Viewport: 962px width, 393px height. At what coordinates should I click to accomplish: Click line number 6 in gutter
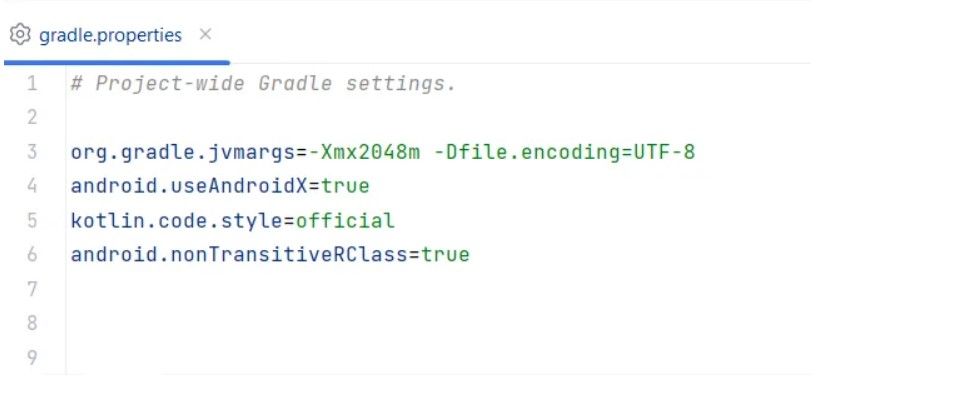32,254
